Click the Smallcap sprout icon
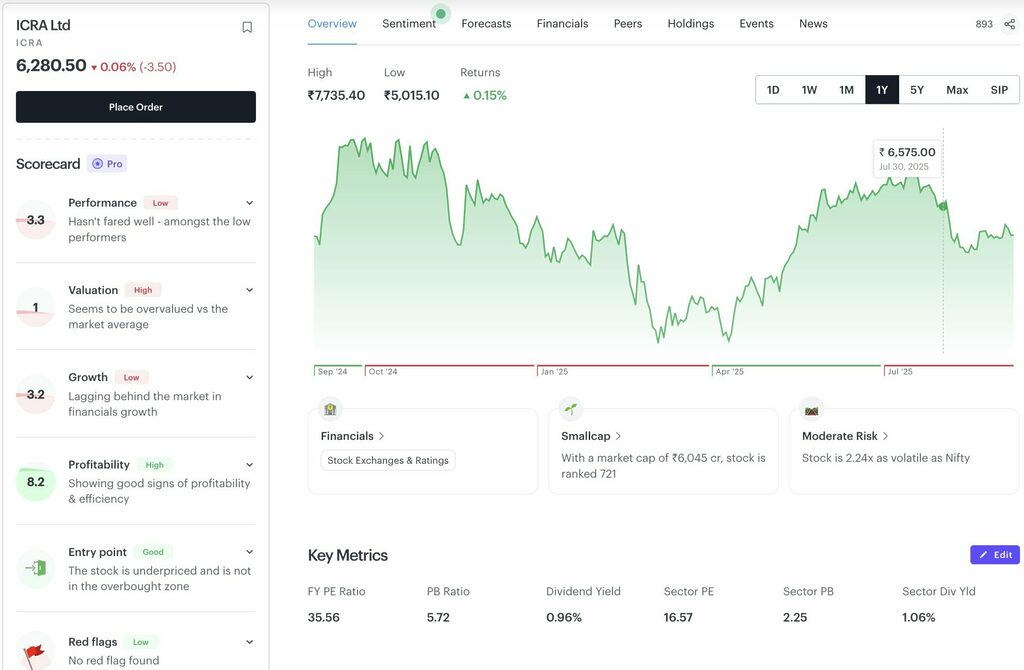The width and height of the screenshot is (1024, 670). (x=571, y=409)
